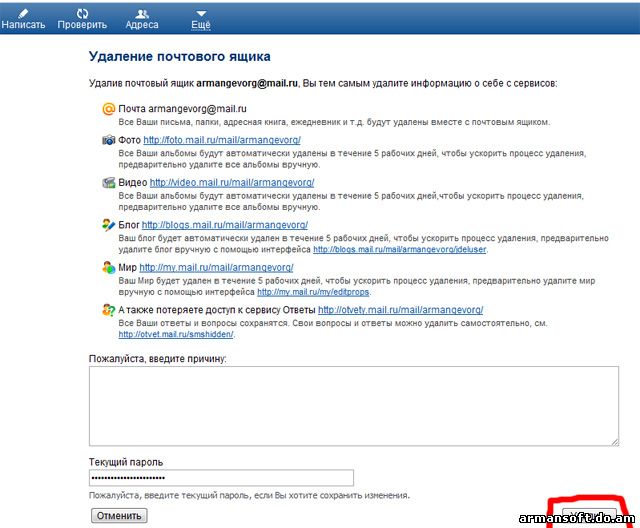
Task: Open the foto.mail.ru/mail/armangevorg link
Action: 222,140
